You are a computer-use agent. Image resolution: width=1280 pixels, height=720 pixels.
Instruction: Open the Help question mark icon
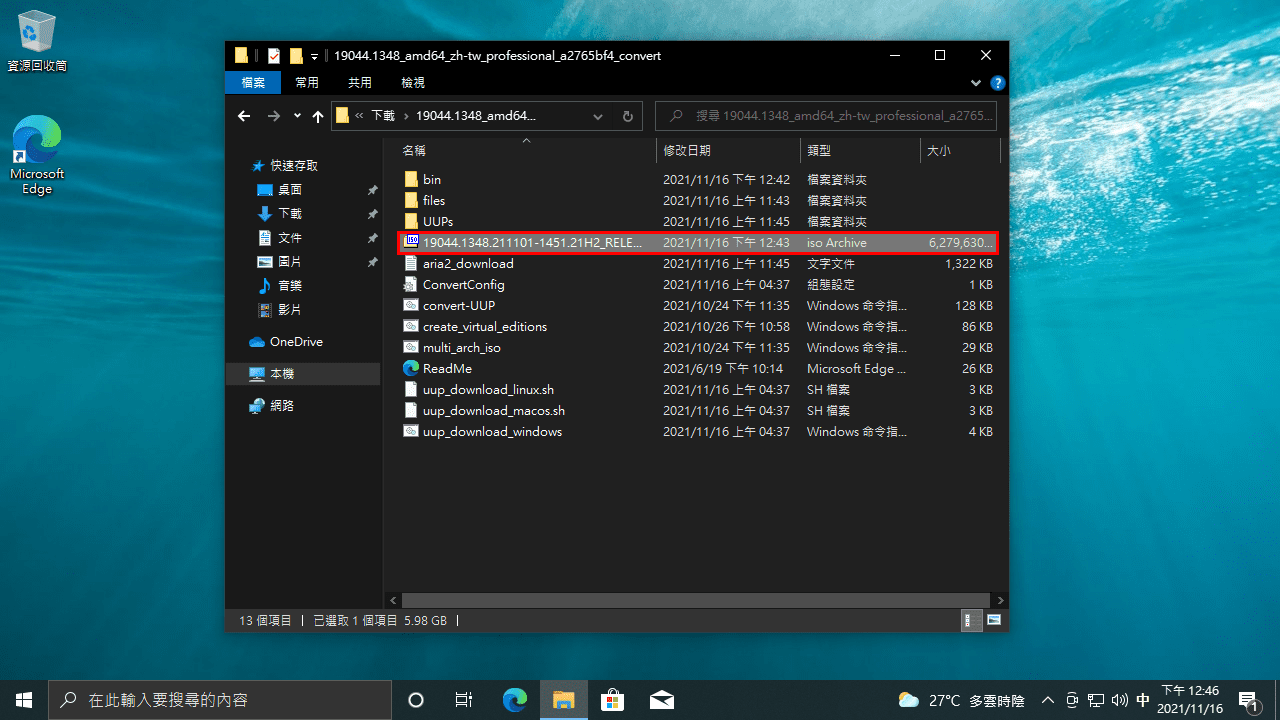997,83
